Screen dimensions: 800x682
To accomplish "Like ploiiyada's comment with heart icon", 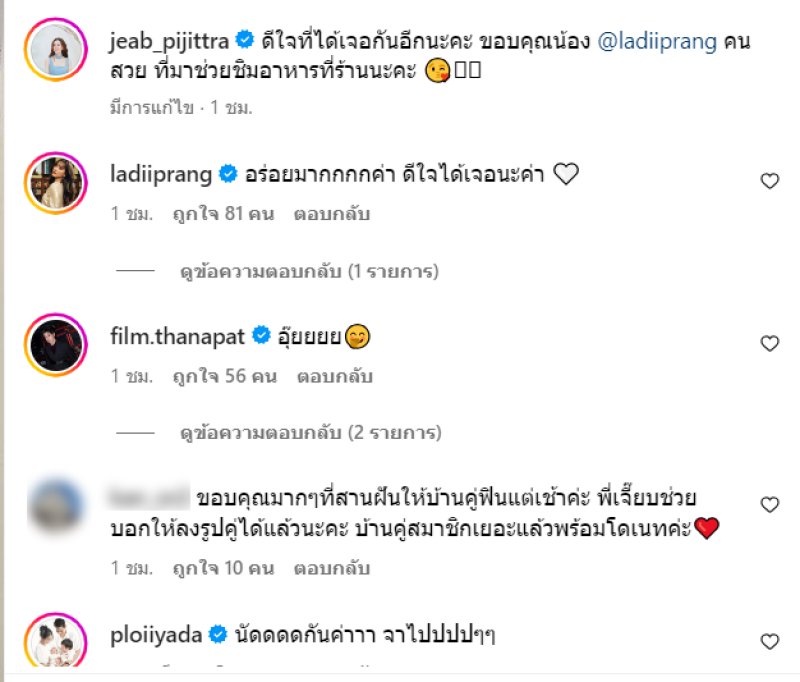I will click(769, 641).
